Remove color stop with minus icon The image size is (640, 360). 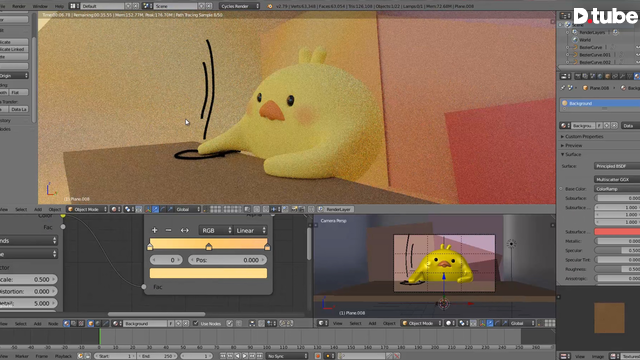pyautogui.click(x=169, y=230)
